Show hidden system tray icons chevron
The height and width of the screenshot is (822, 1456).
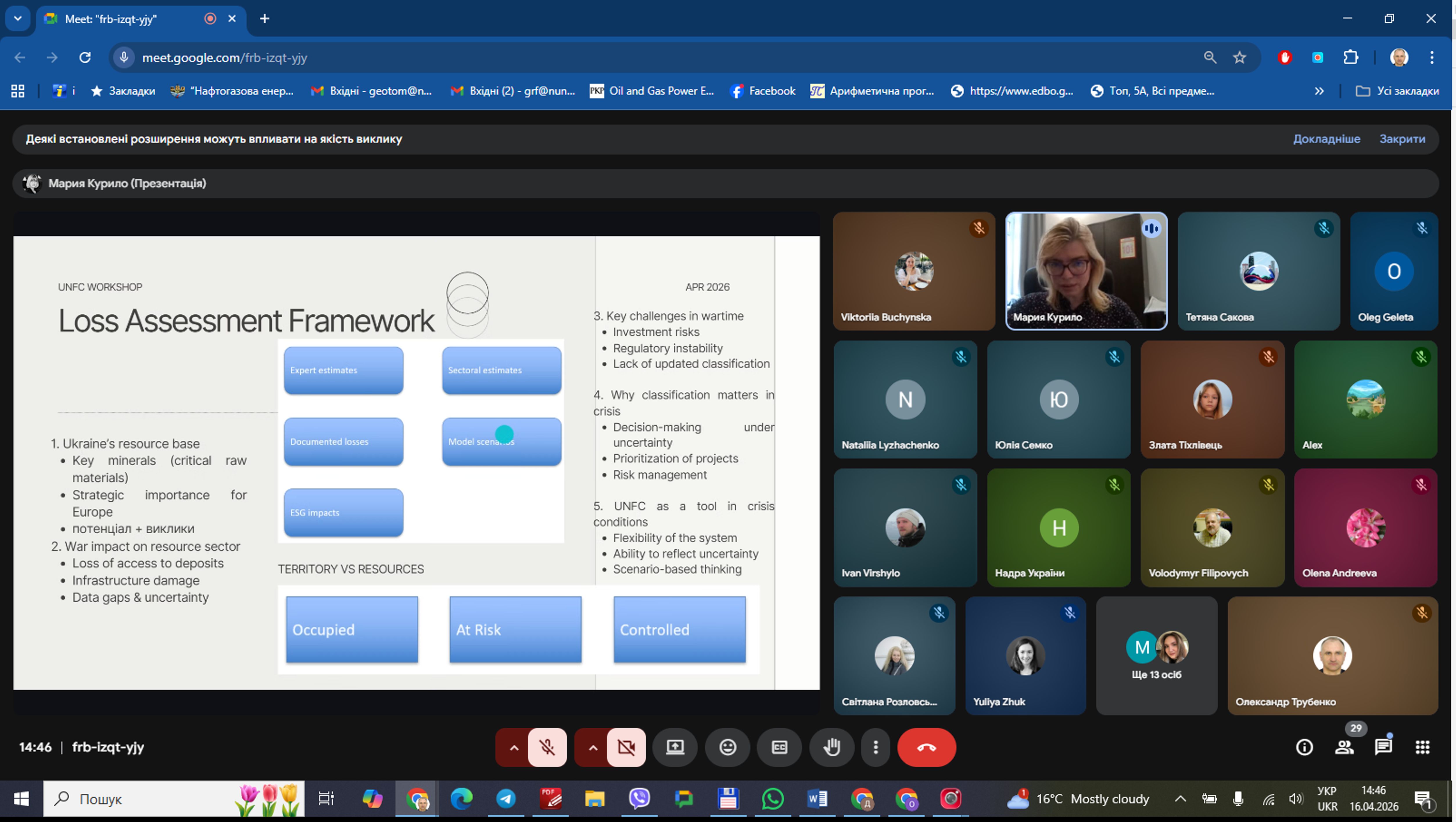pos(1180,798)
